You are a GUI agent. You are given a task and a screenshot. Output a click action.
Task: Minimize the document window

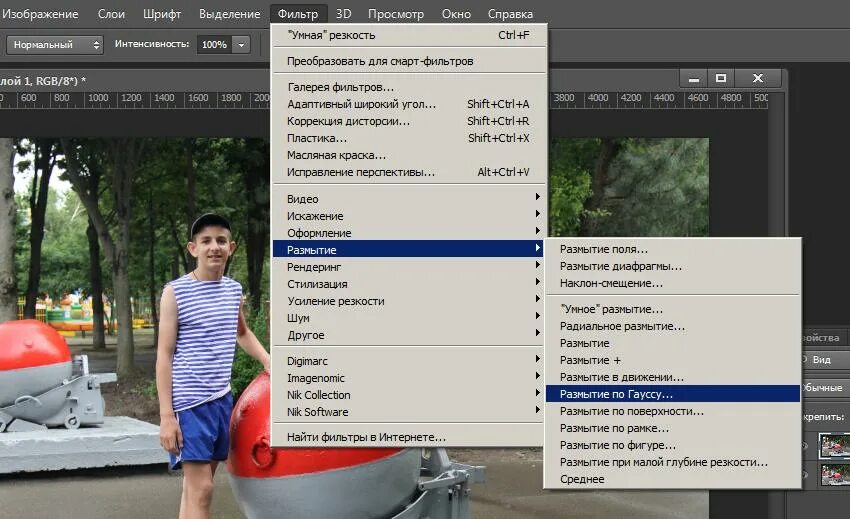click(x=693, y=79)
